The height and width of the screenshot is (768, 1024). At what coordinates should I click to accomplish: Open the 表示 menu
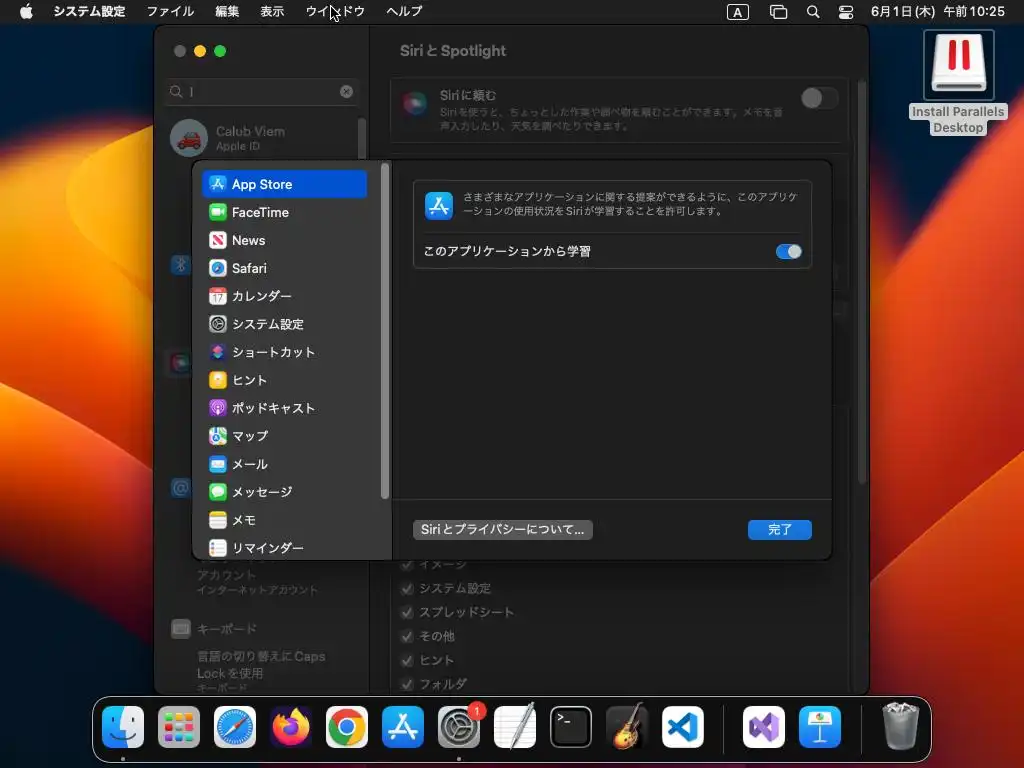272,11
